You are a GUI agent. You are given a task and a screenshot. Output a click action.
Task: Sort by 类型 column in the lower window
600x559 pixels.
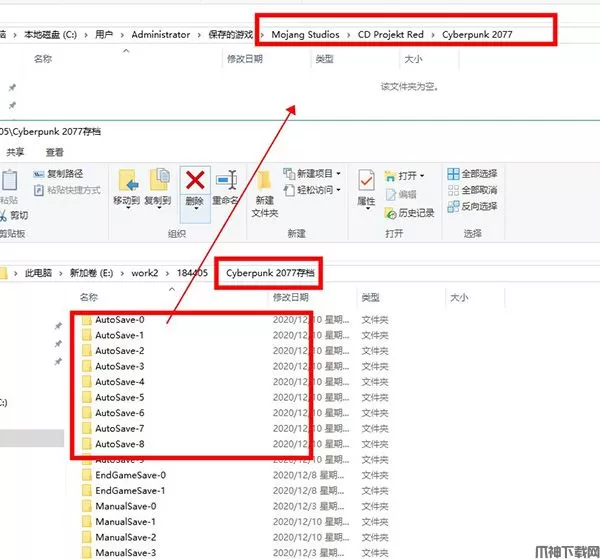point(370,297)
